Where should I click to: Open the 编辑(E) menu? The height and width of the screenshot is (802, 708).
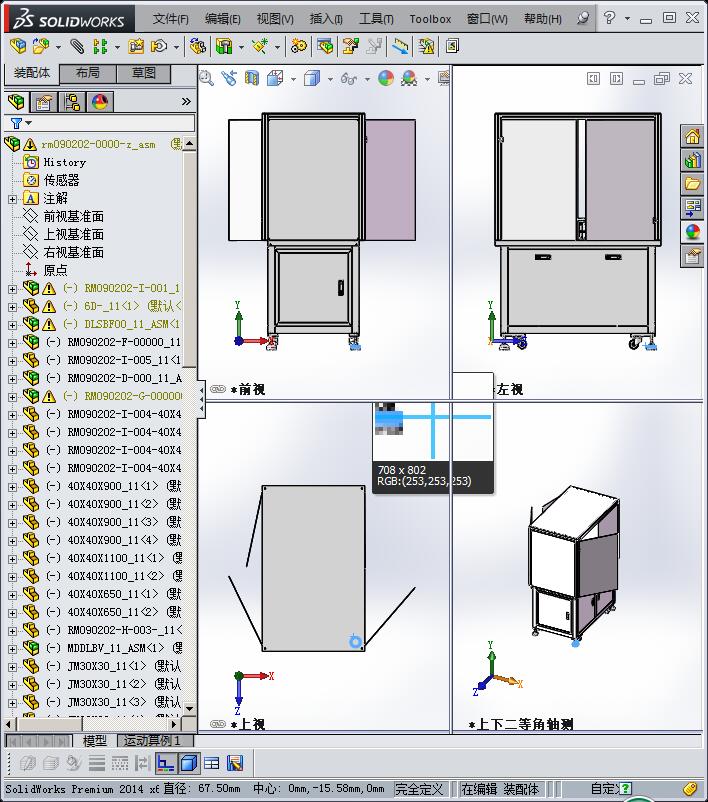pos(223,19)
